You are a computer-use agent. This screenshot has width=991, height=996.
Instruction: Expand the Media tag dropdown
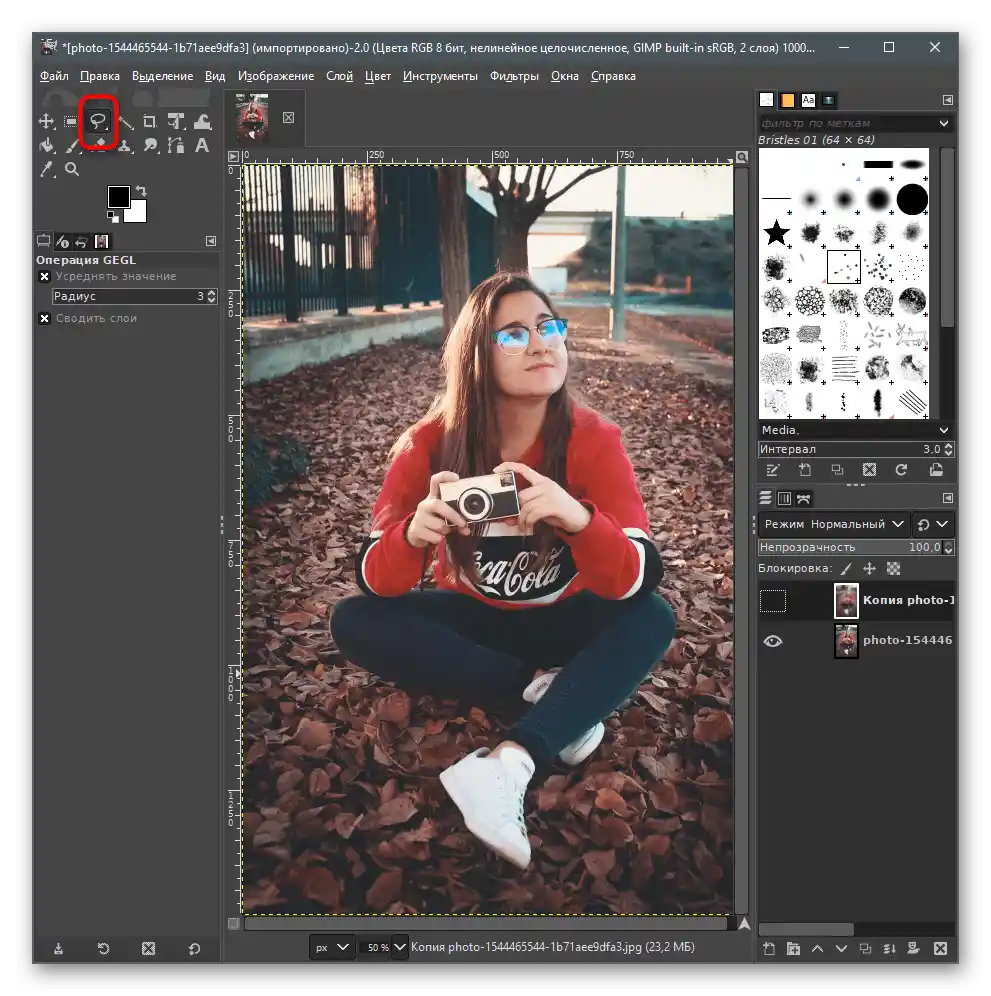click(x=943, y=430)
